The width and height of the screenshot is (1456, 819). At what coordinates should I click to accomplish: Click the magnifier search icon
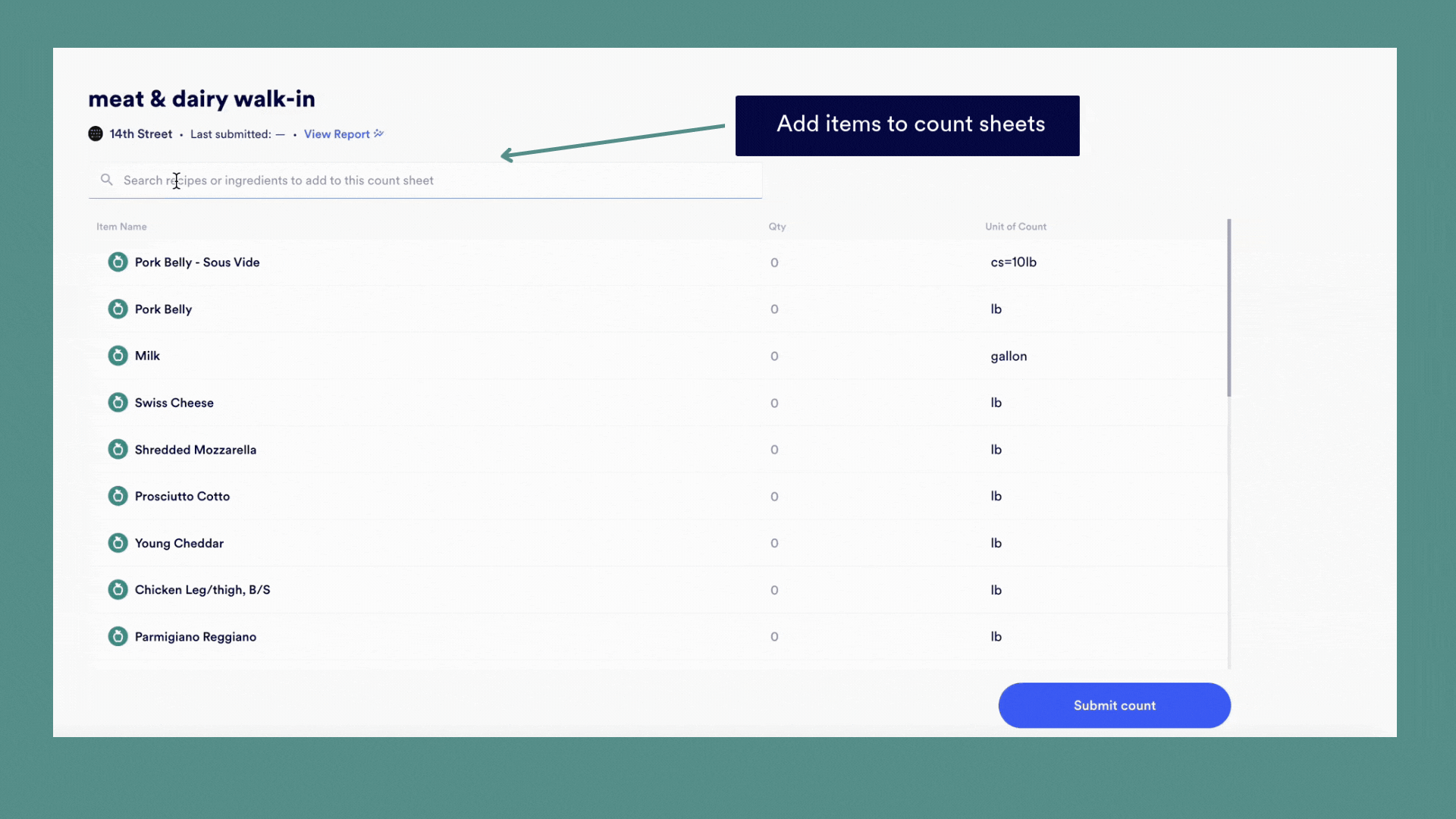[x=107, y=180]
